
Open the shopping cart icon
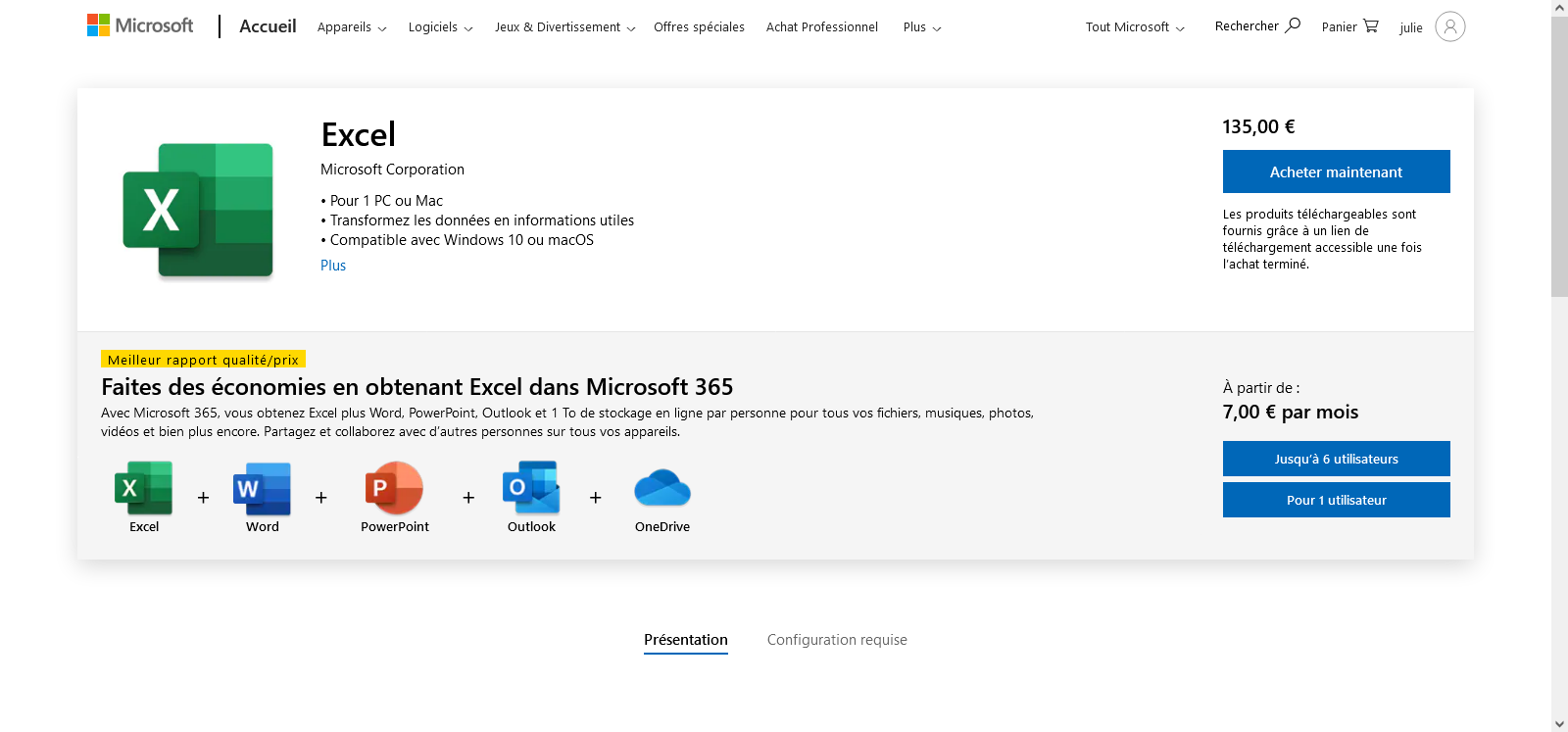(x=1370, y=26)
